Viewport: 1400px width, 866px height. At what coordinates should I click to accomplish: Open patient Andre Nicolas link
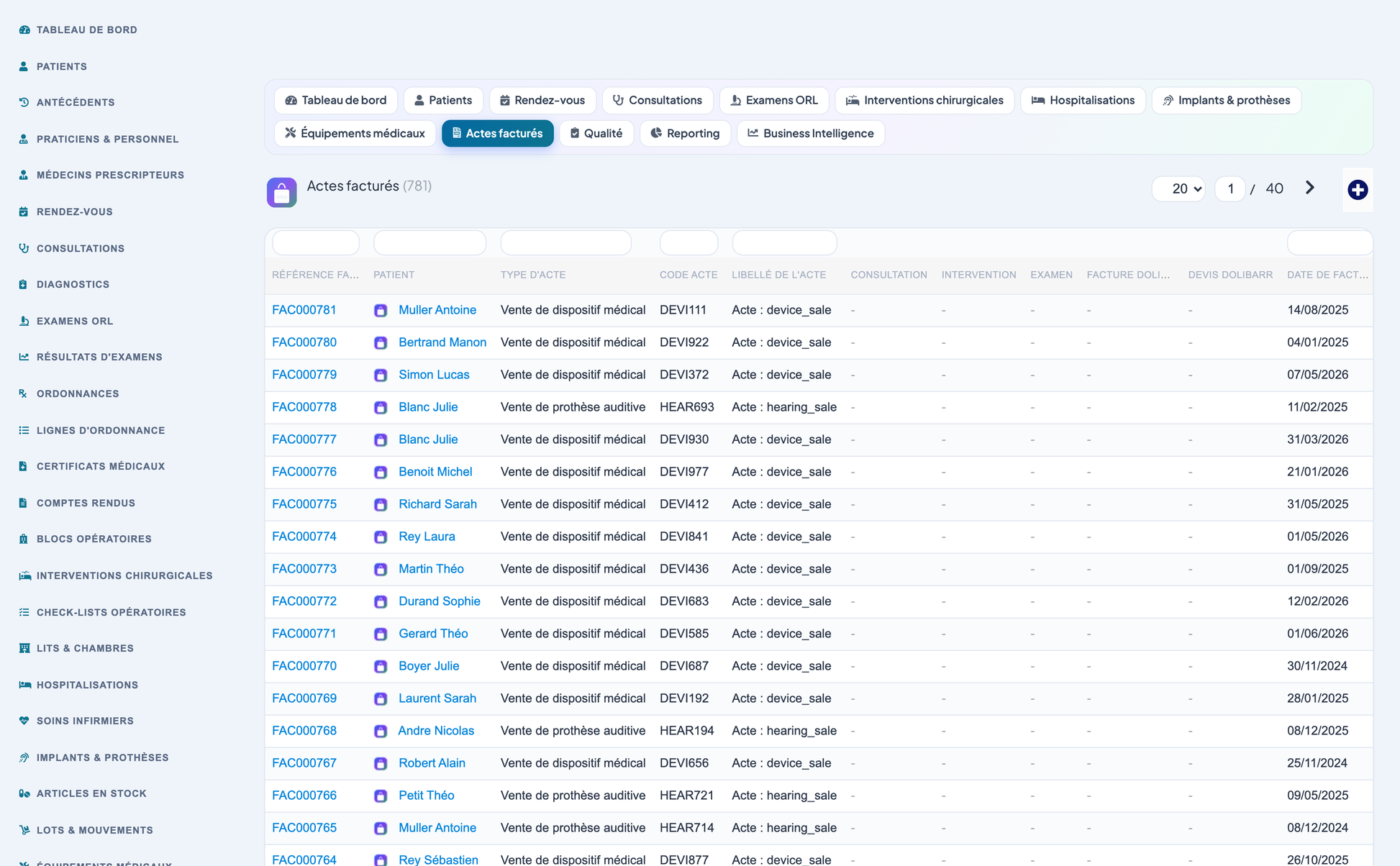click(x=436, y=731)
